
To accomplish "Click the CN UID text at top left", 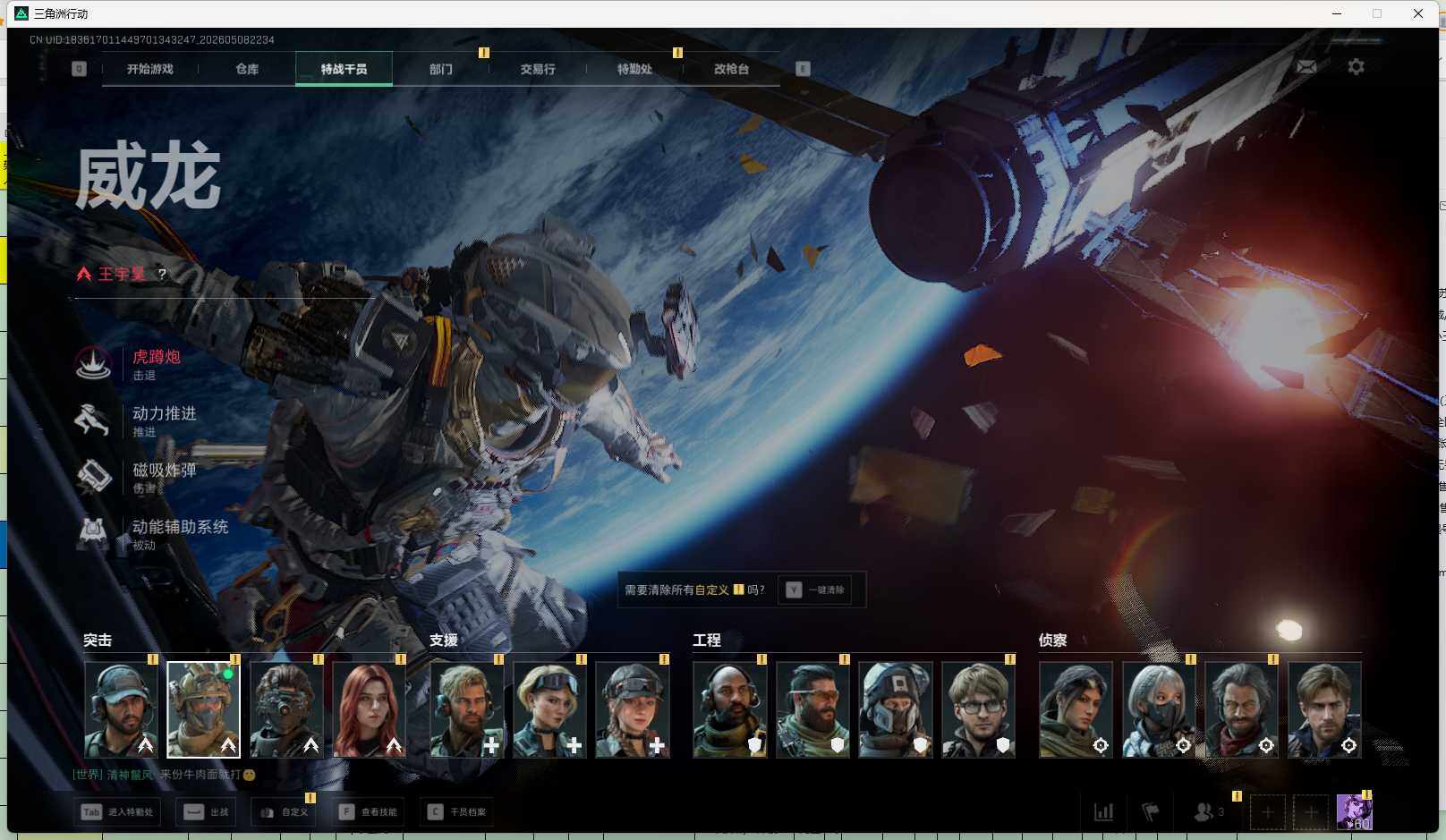I will click(152, 40).
